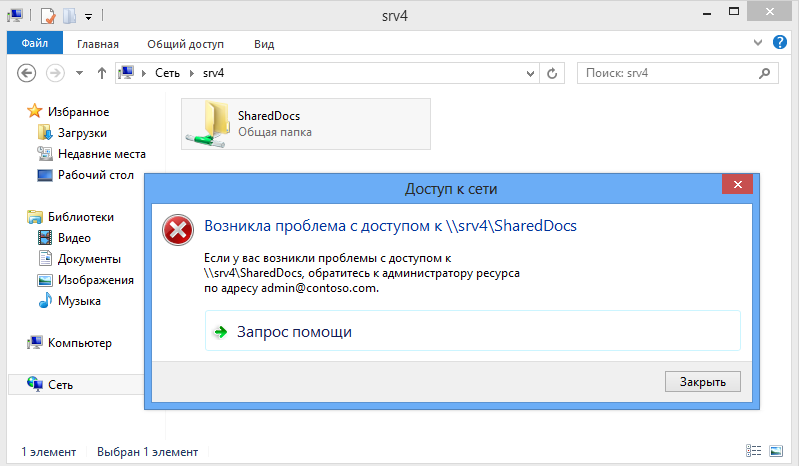The image size is (799, 466).
Task: Select Библиотеки in the navigation pane
Action: [81, 217]
